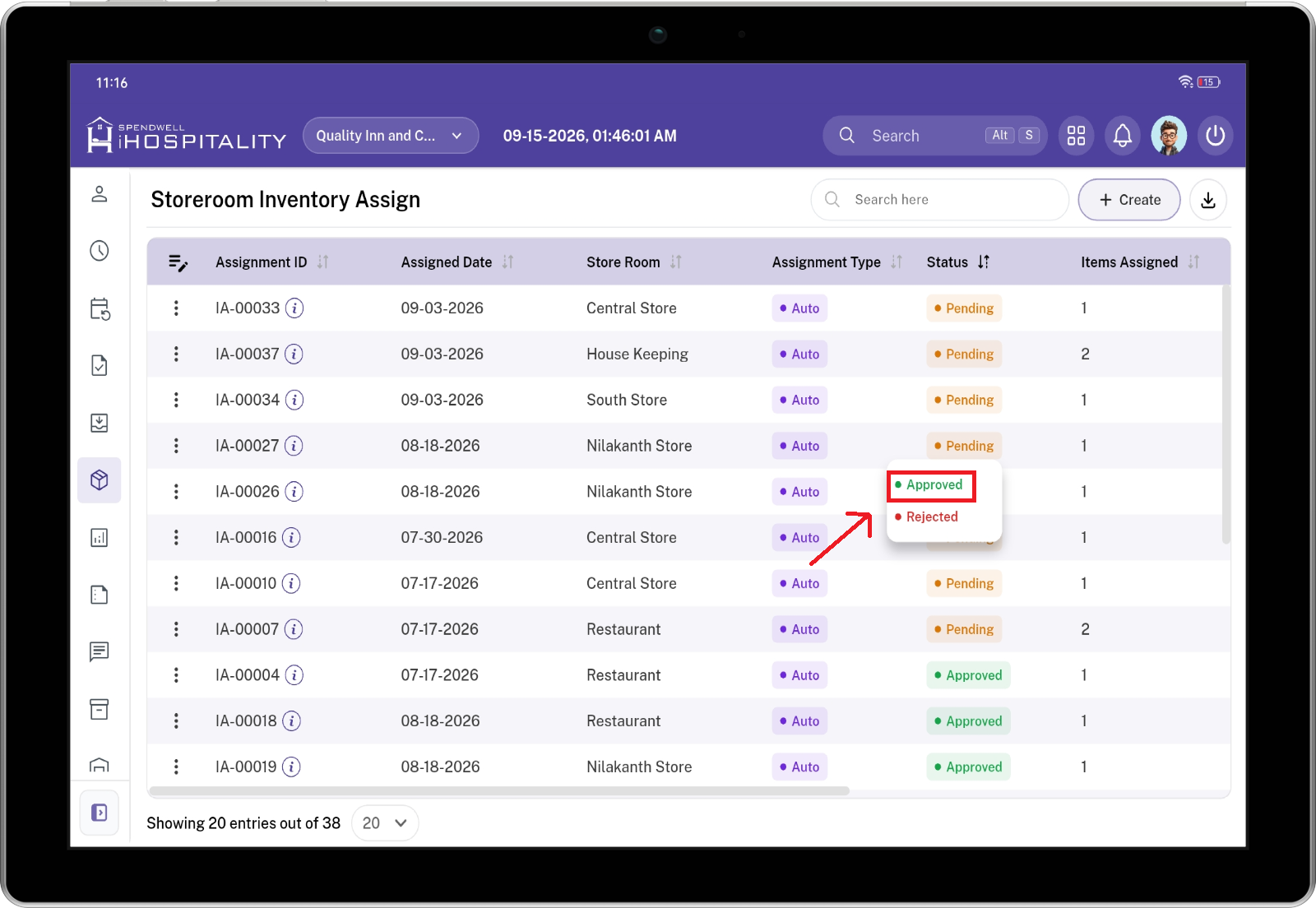Expand the sidebar with collapse toggle icon

pyautogui.click(x=100, y=813)
